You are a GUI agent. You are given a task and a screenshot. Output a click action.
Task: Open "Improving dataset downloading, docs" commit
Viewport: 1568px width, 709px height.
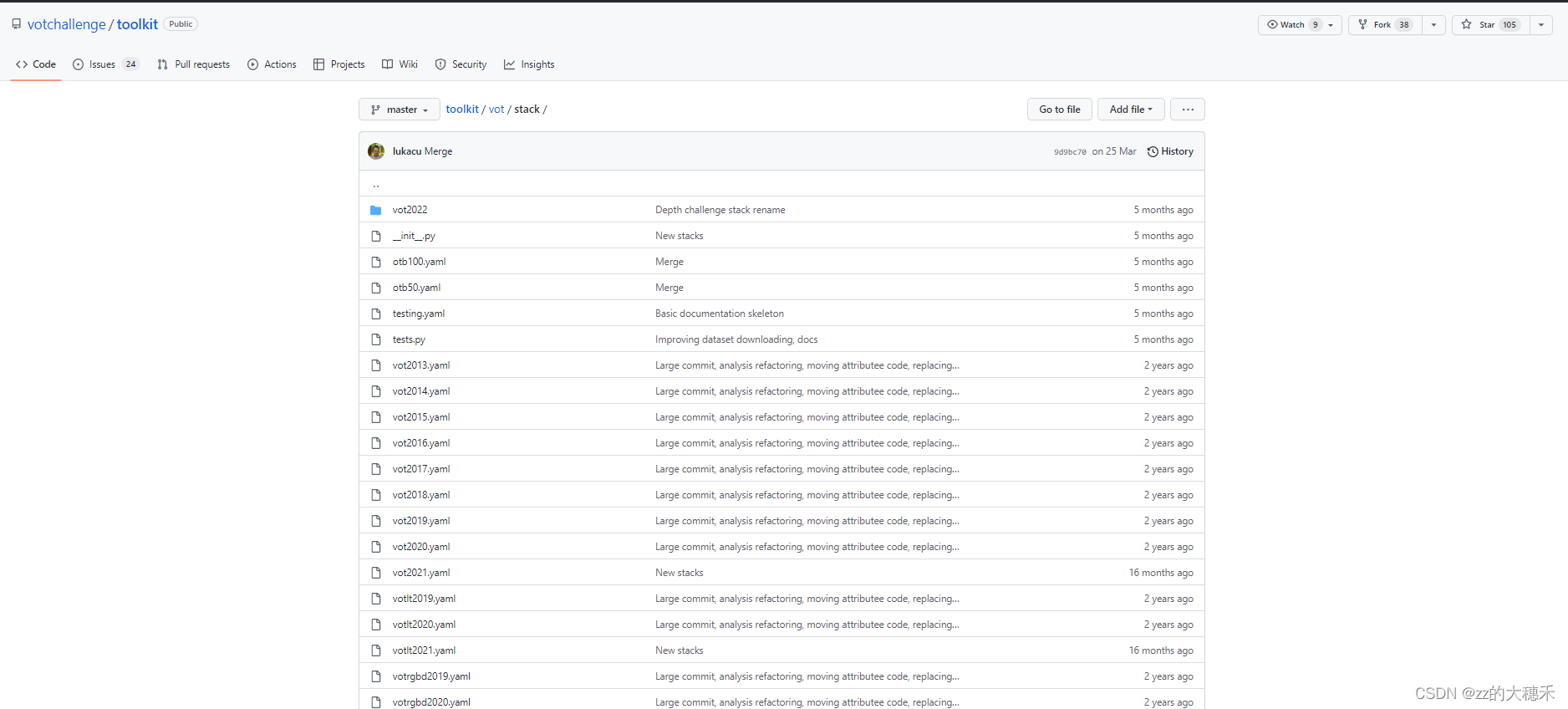[x=736, y=339]
